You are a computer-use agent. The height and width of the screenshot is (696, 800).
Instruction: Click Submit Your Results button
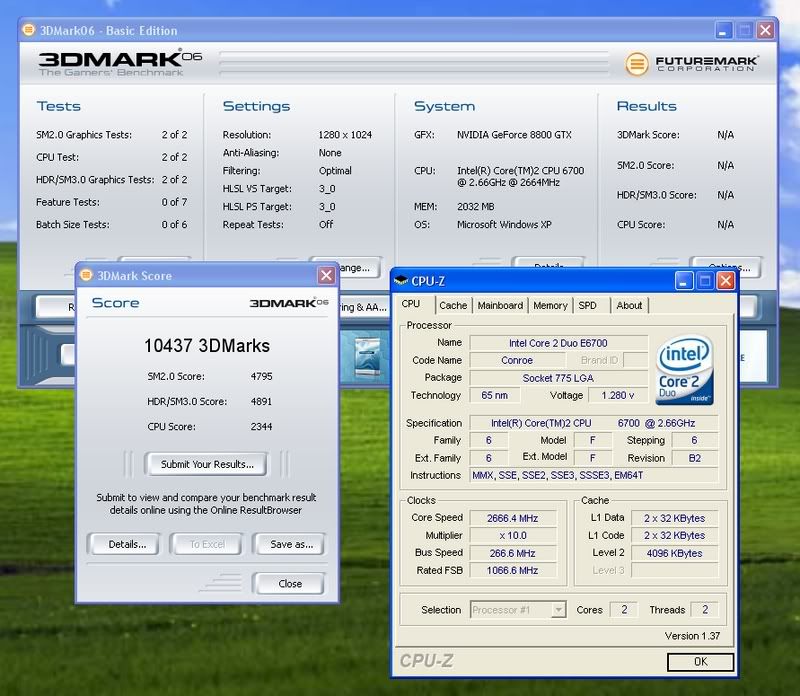point(206,464)
